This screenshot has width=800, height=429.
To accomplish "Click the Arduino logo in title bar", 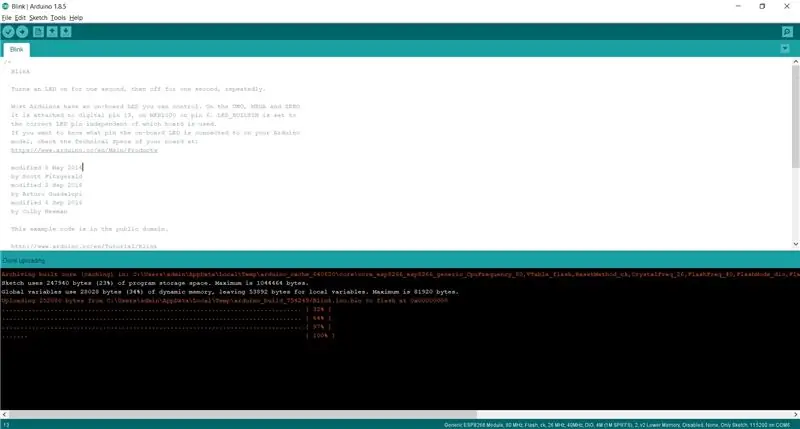I will tap(5, 6).
